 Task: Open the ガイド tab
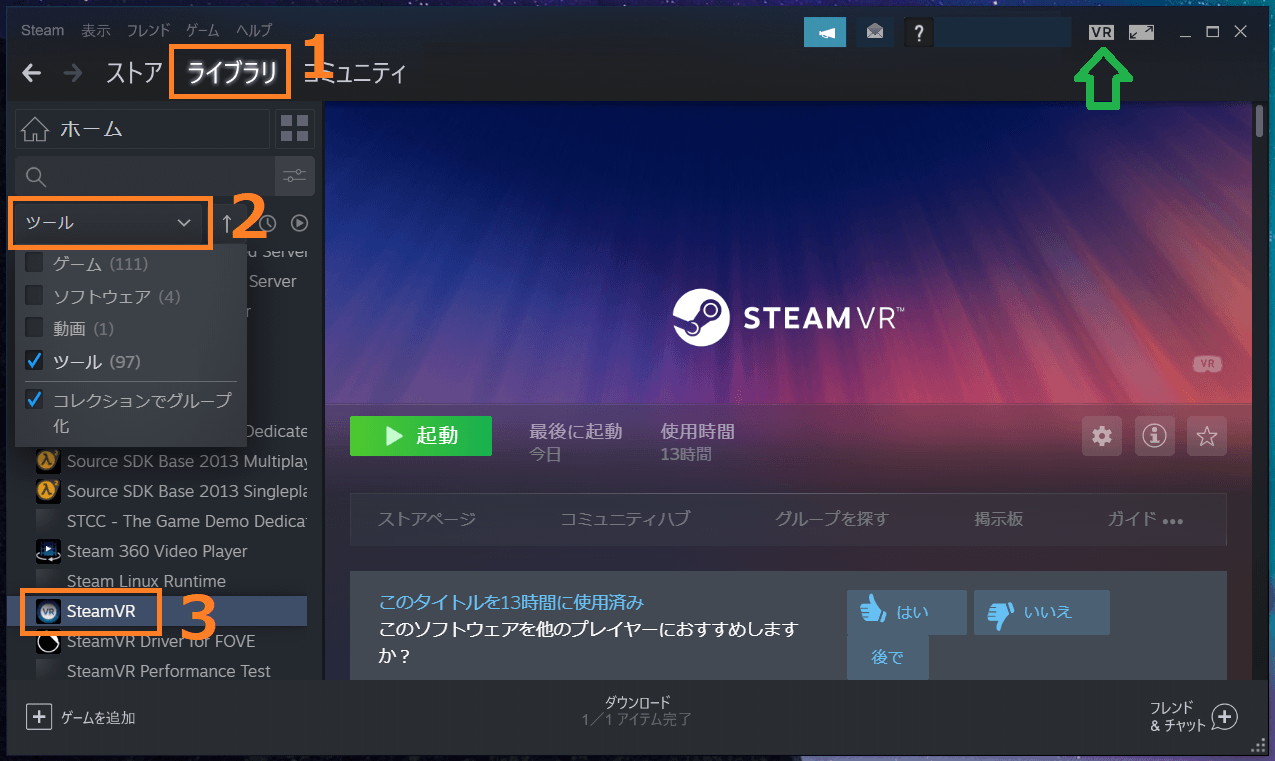point(1132,519)
